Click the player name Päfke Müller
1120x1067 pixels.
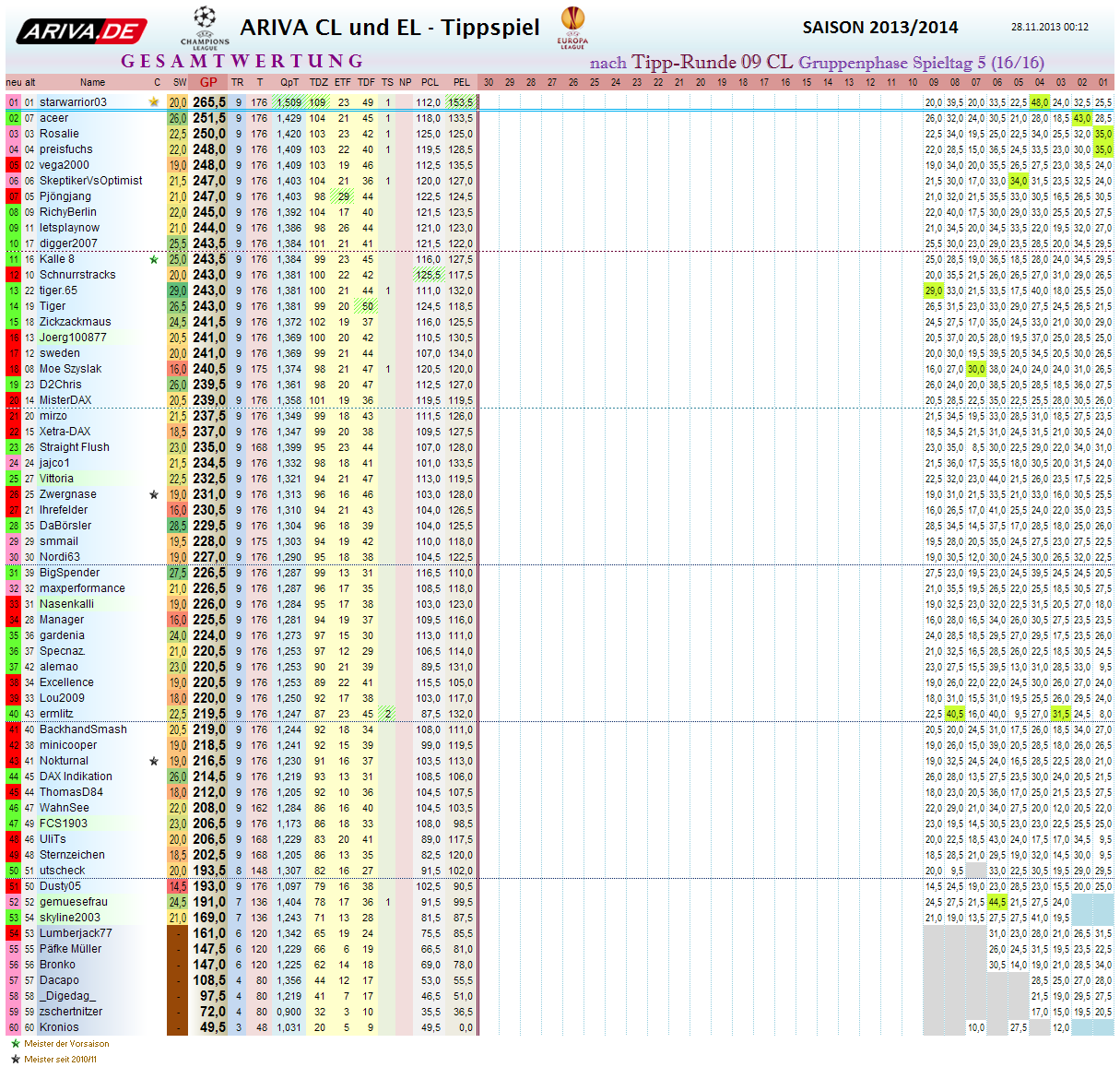(x=70, y=949)
